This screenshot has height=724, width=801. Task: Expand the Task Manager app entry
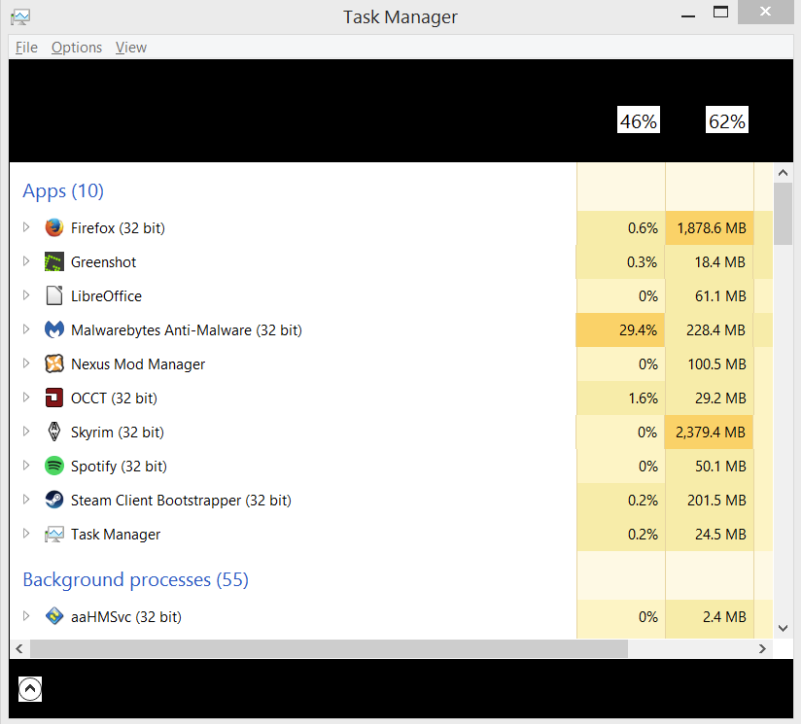coord(26,534)
